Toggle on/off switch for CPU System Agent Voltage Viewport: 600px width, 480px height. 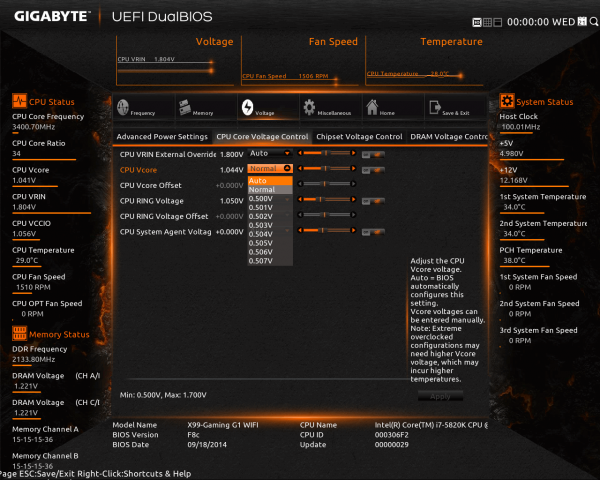click(373, 232)
